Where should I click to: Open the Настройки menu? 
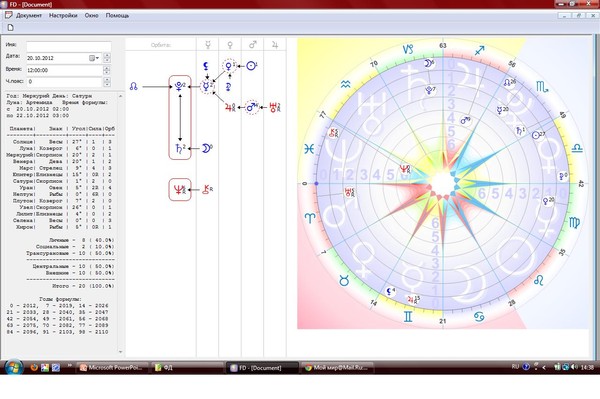point(63,16)
